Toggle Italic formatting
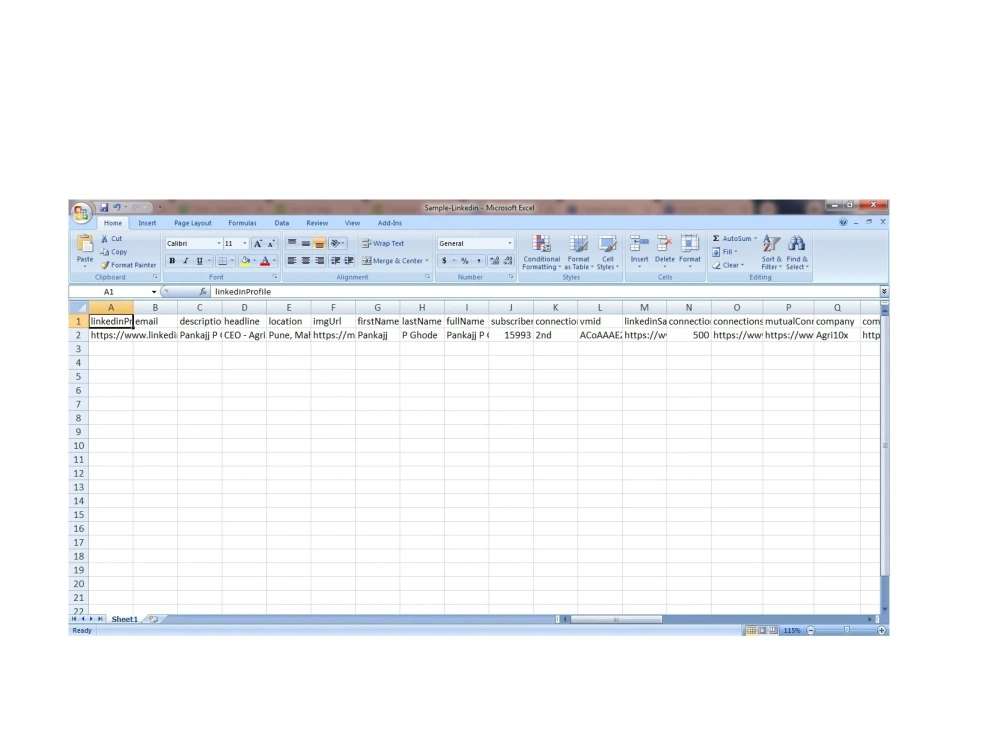 [186, 261]
